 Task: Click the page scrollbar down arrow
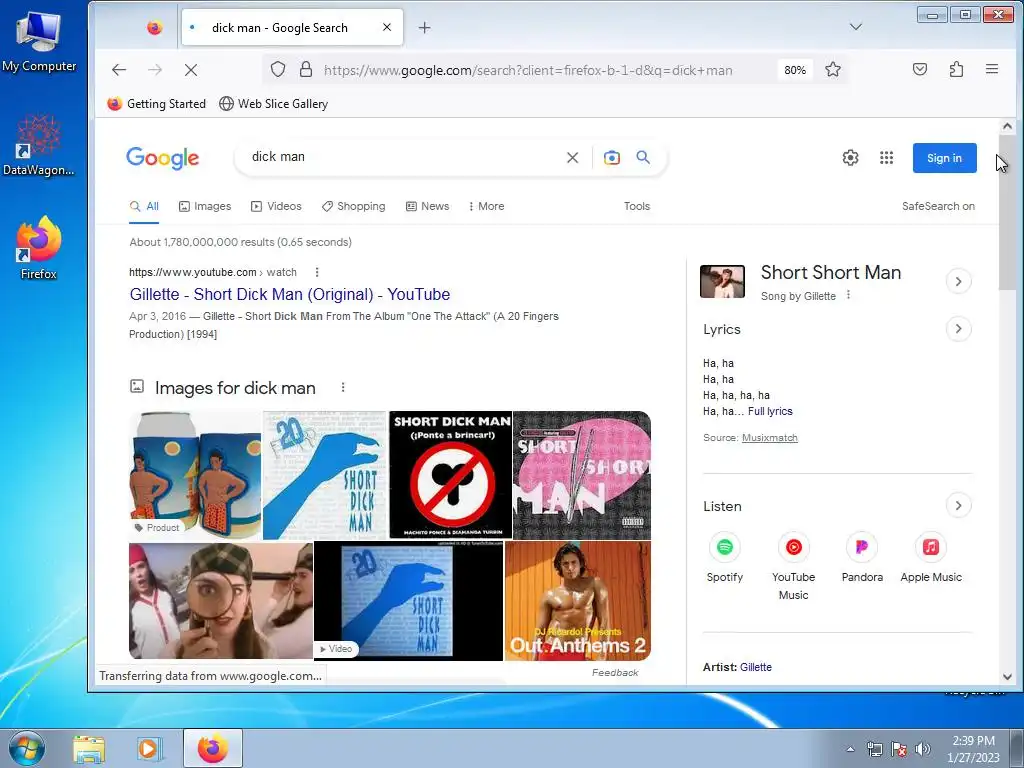(1007, 677)
